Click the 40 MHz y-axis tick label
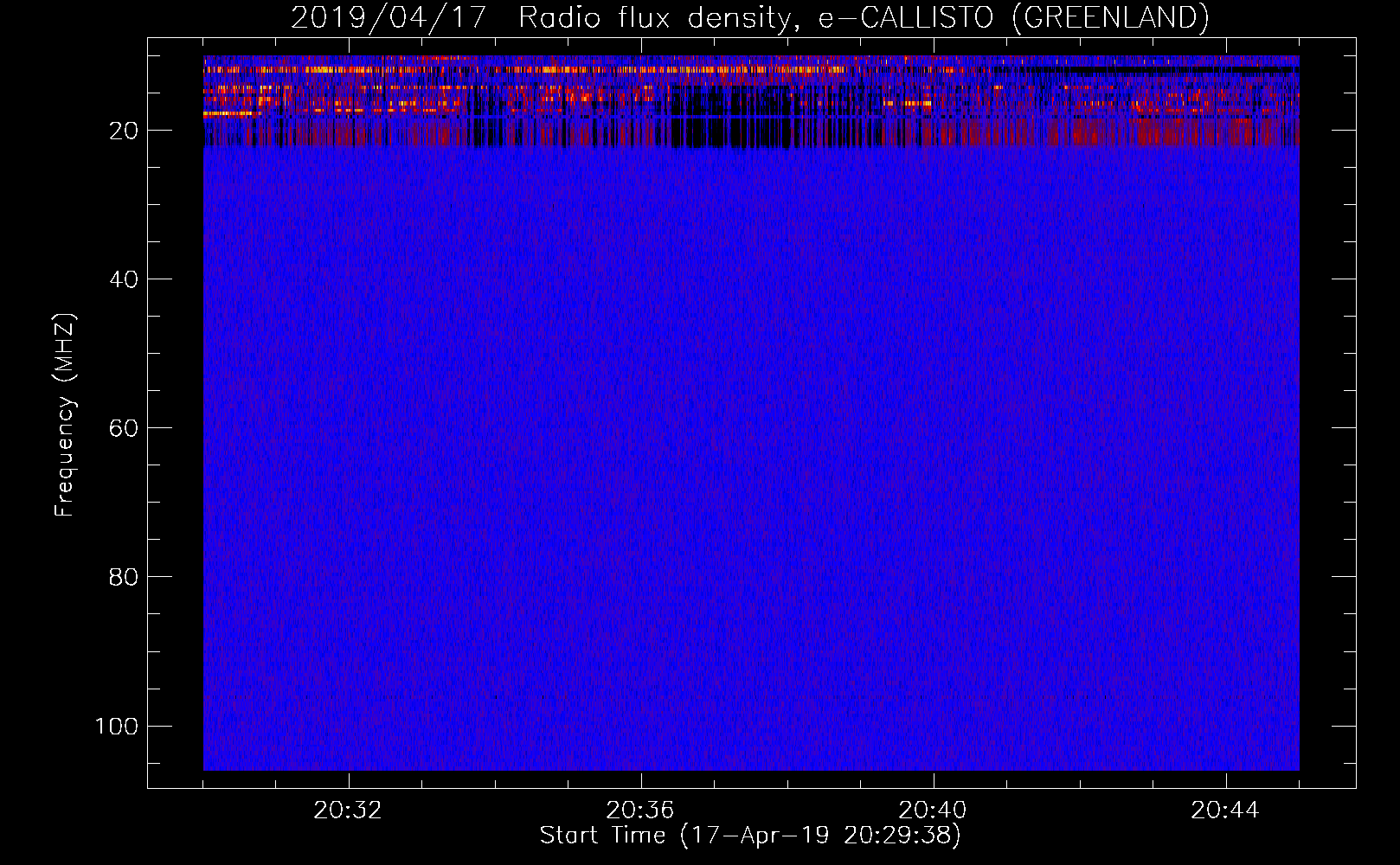 click(124, 279)
